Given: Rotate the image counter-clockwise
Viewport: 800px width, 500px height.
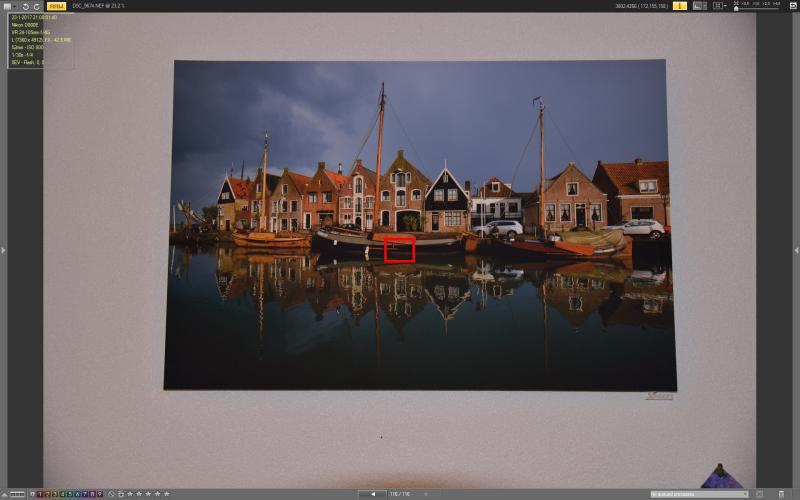Looking at the screenshot, I should tap(26, 7).
